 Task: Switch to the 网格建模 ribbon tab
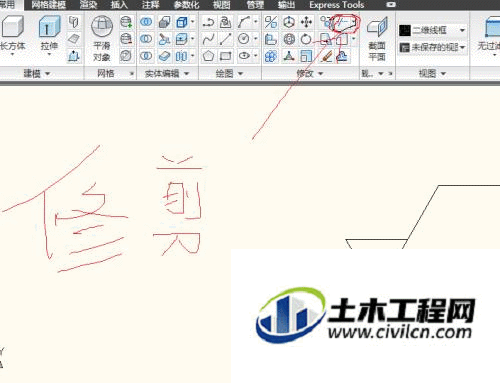tap(49, 5)
